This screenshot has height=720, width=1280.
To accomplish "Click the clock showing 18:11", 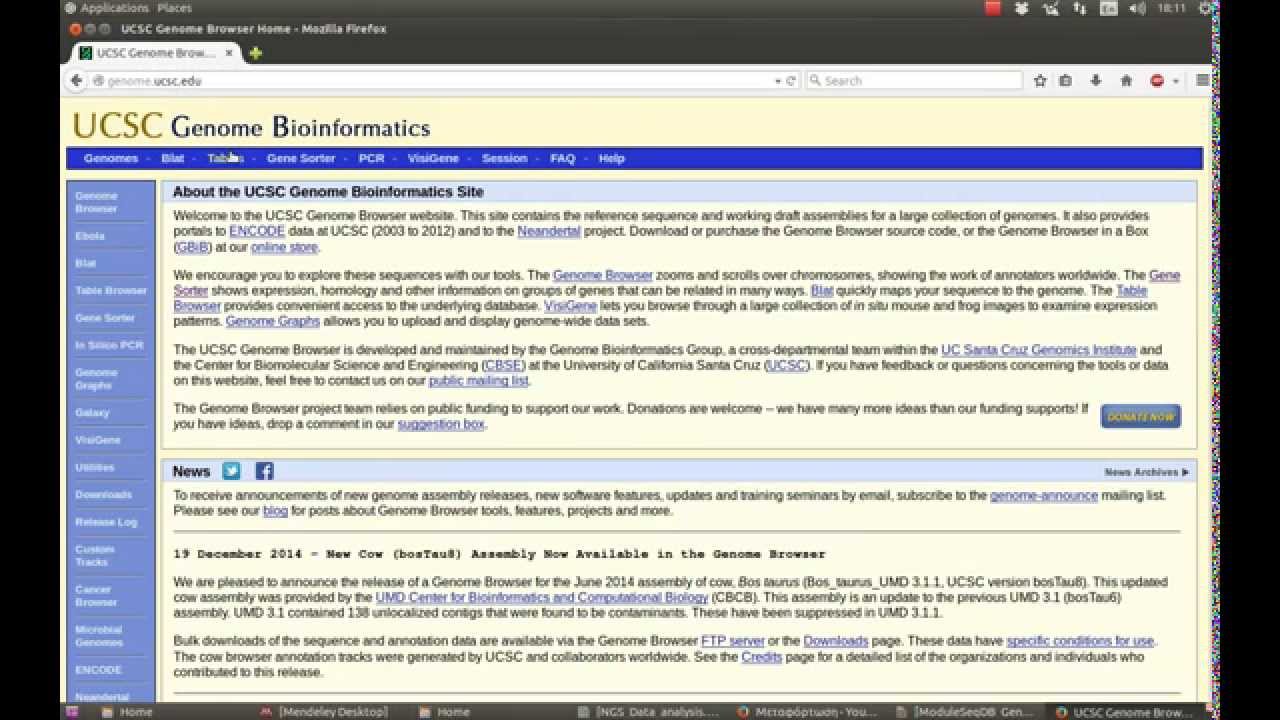I will pos(1171,8).
